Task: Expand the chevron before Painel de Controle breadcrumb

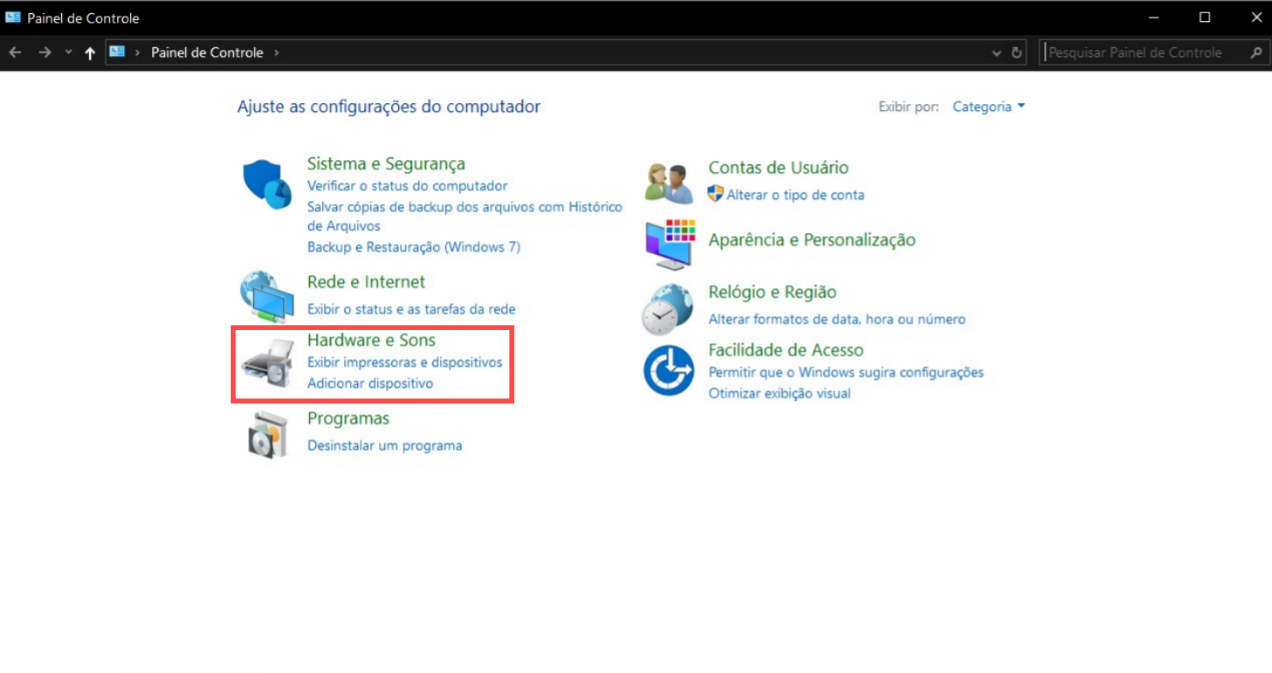Action: point(138,52)
